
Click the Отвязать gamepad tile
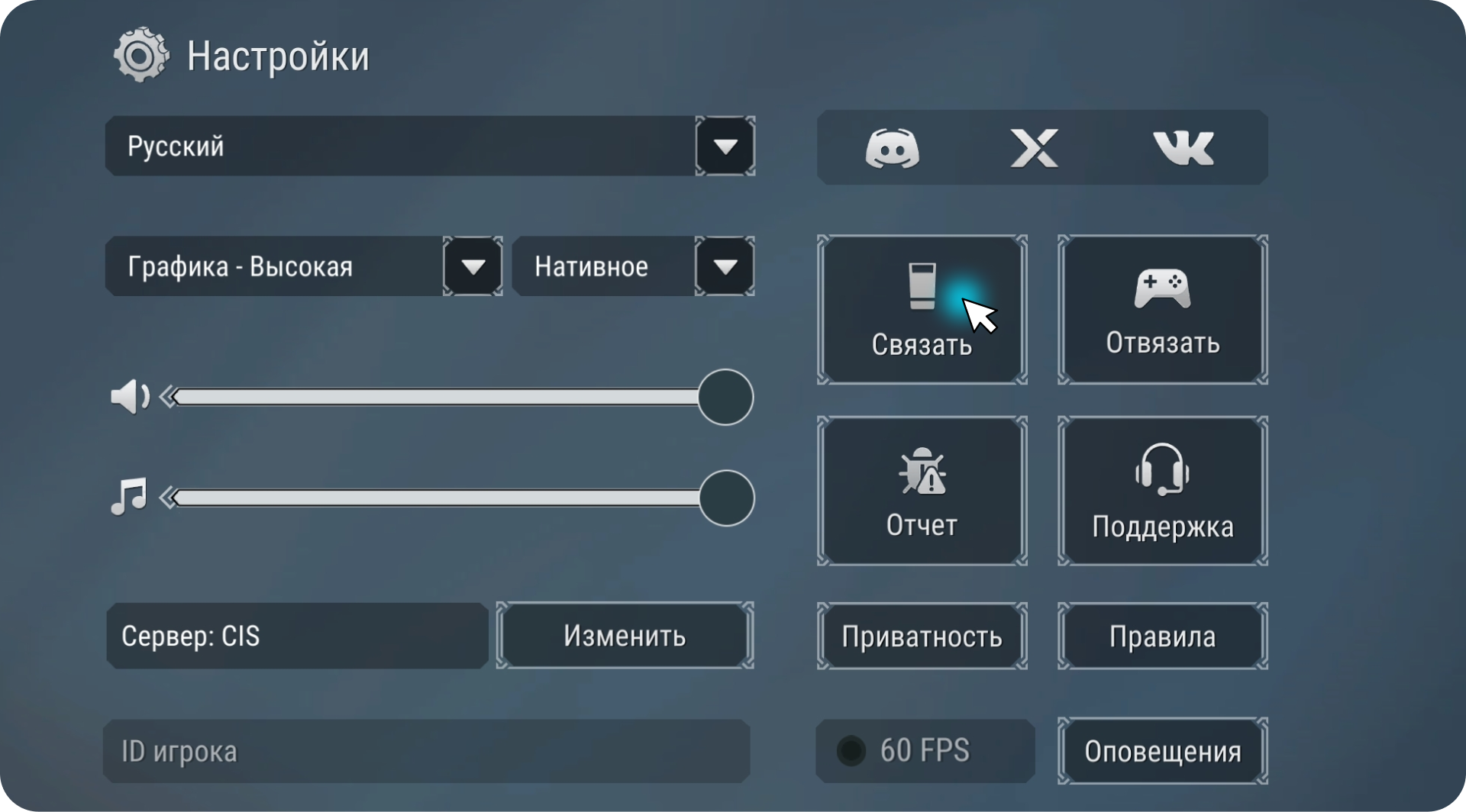tap(1162, 310)
